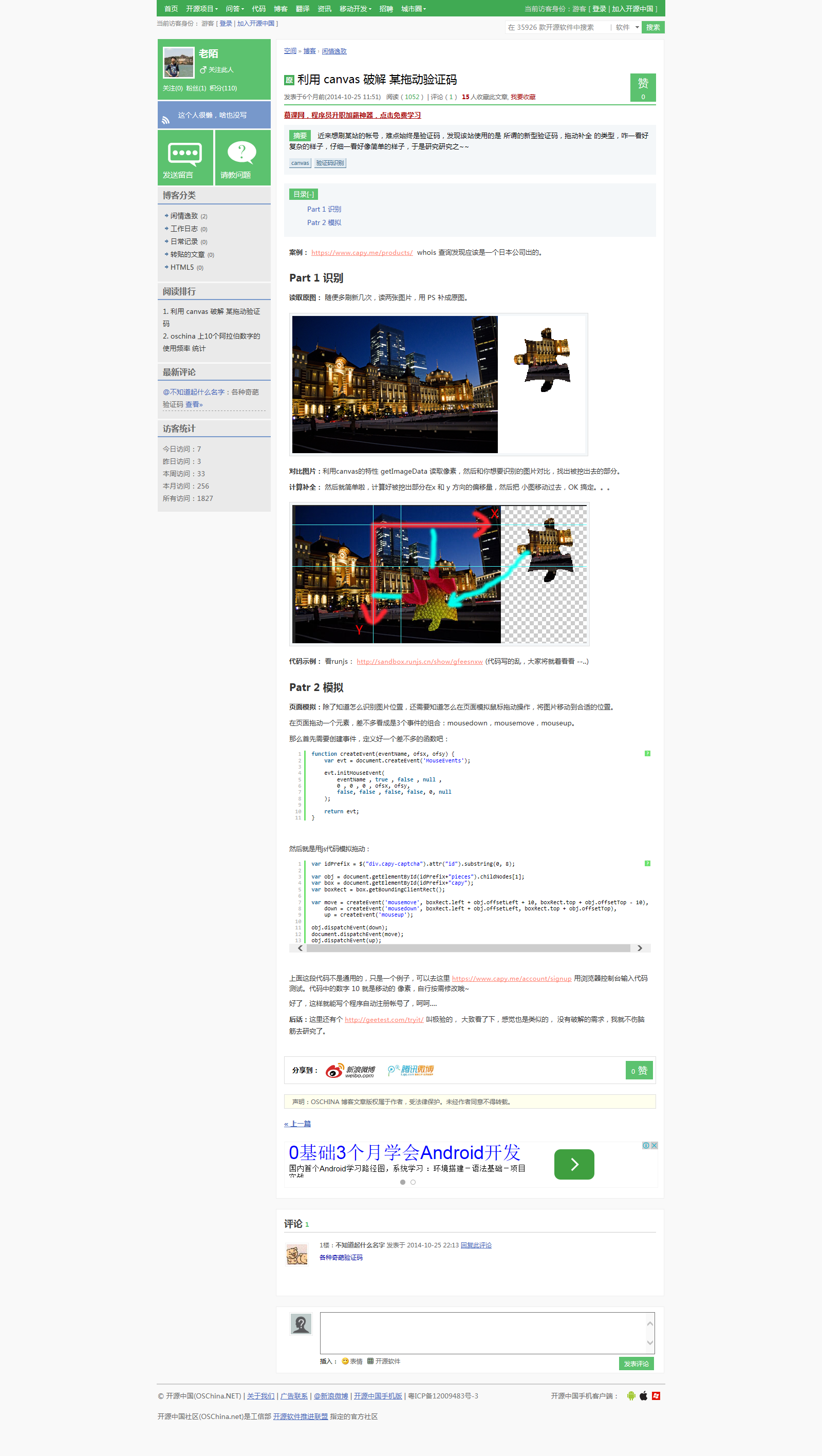Open the Android mobile client icon
This screenshot has width=822, height=1456.
point(631,1395)
